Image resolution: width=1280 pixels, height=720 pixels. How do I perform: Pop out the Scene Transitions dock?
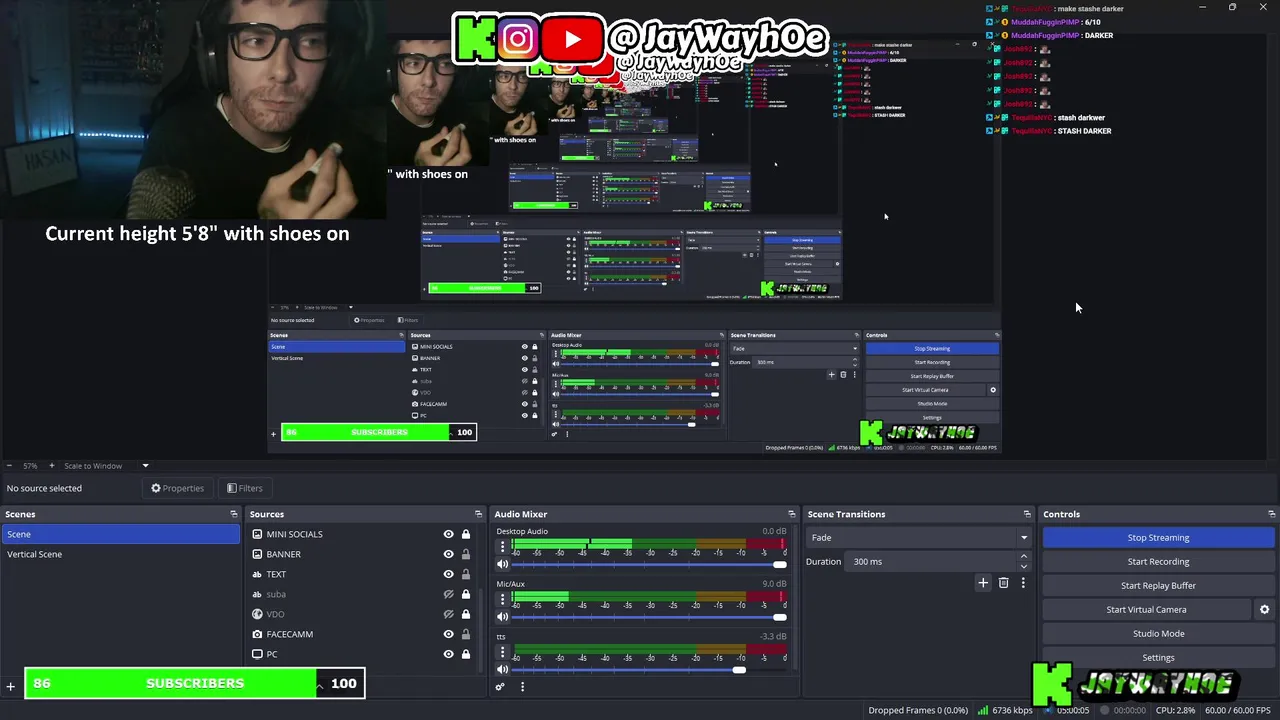tap(1027, 514)
